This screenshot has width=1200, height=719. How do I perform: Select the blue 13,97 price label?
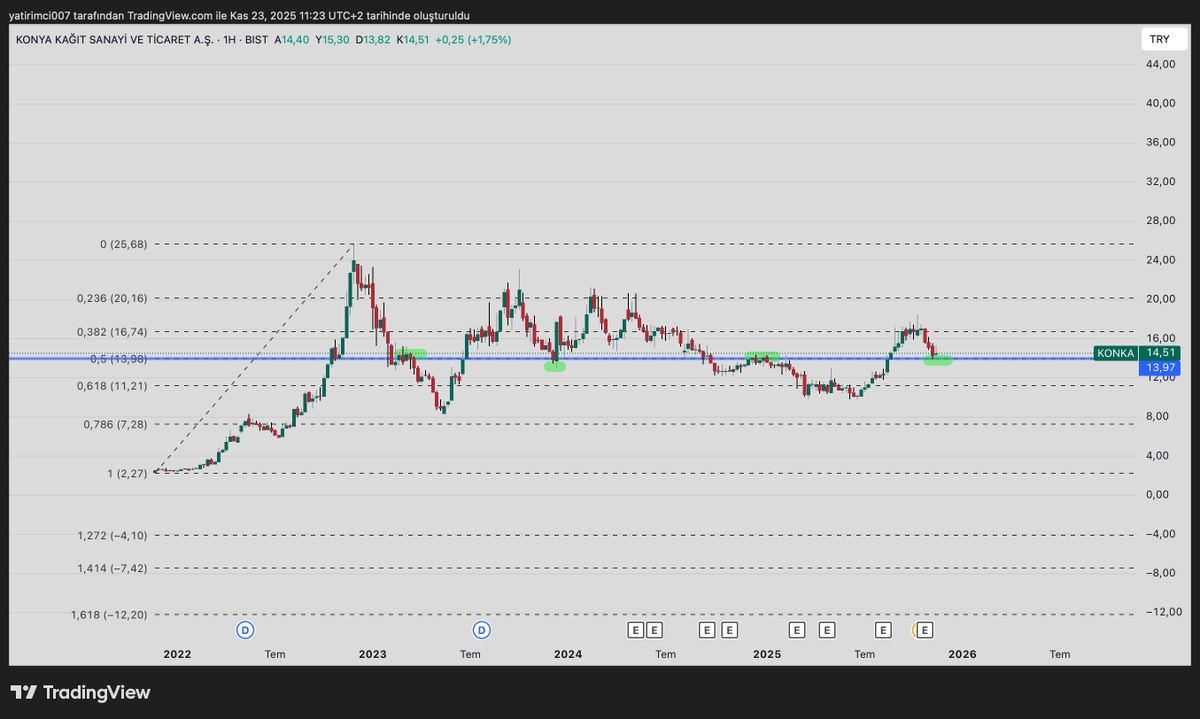1160,369
